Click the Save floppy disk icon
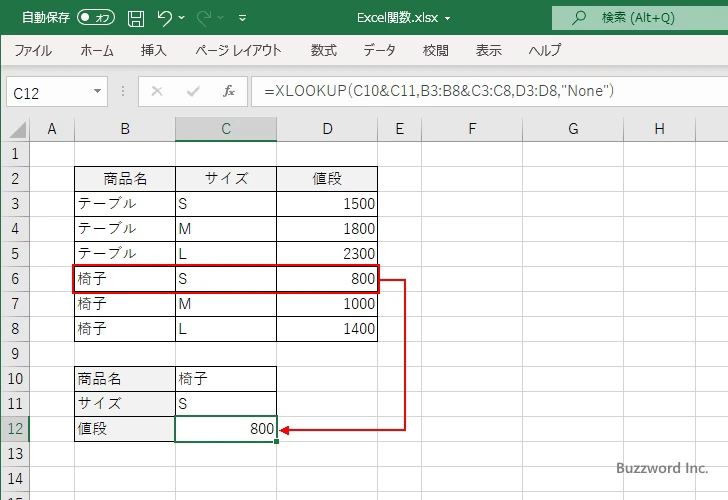This screenshot has height=500, width=728. (x=136, y=18)
